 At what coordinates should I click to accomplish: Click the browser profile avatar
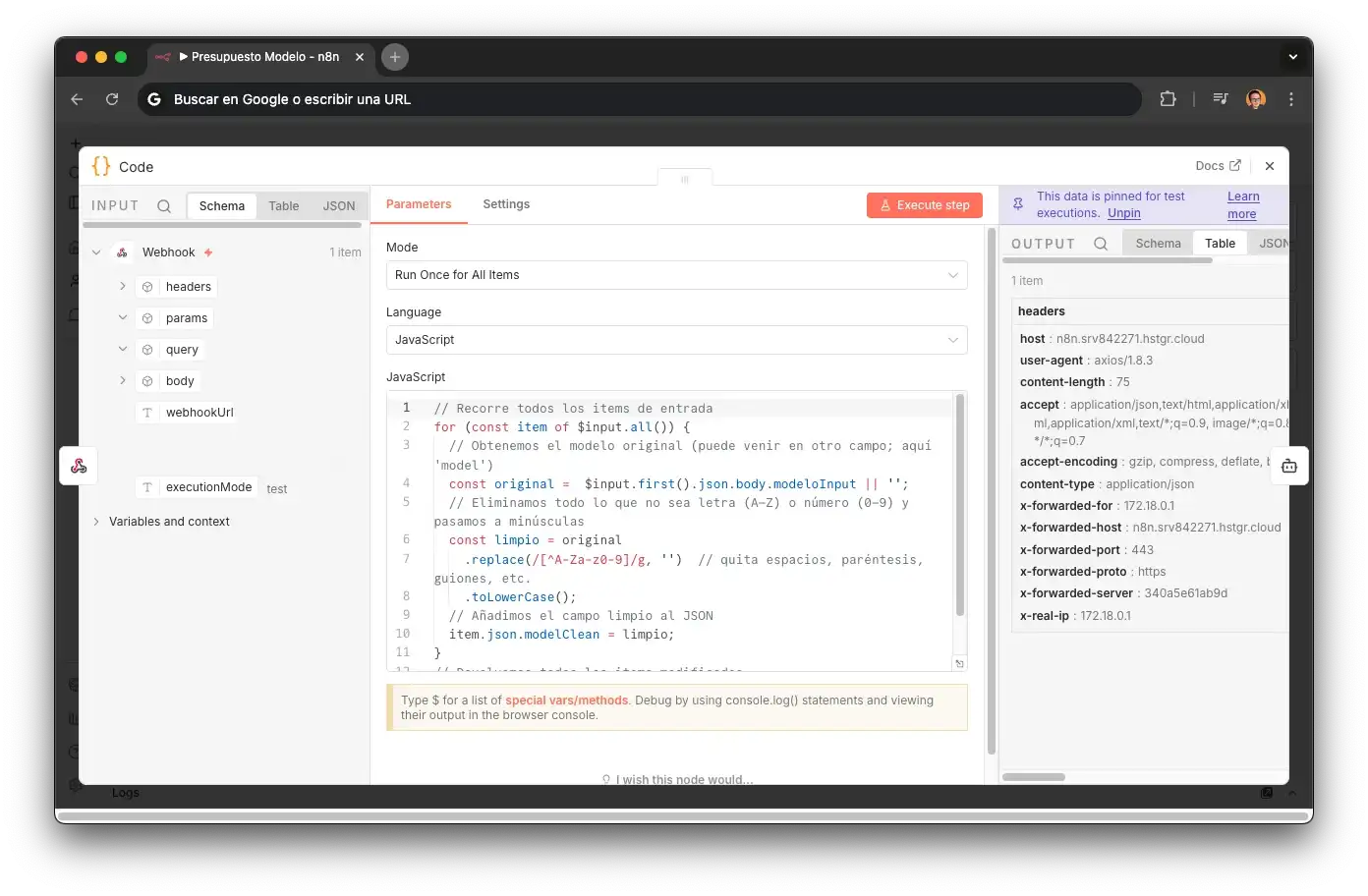[x=1255, y=99]
